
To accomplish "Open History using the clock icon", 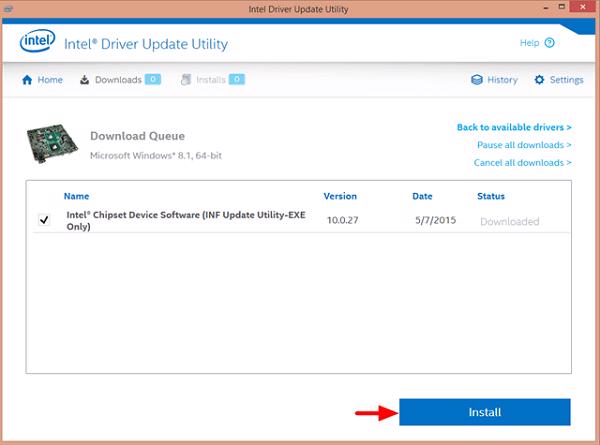I will click(477, 80).
